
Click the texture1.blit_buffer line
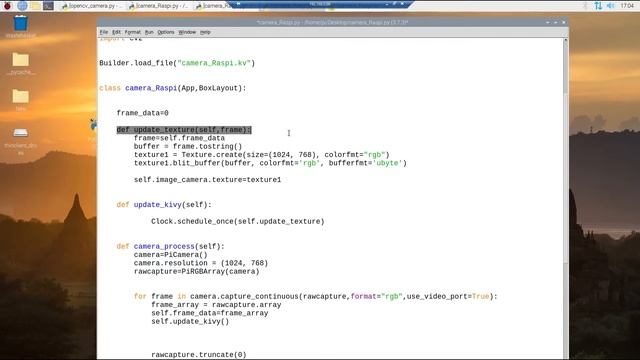pos(270,163)
